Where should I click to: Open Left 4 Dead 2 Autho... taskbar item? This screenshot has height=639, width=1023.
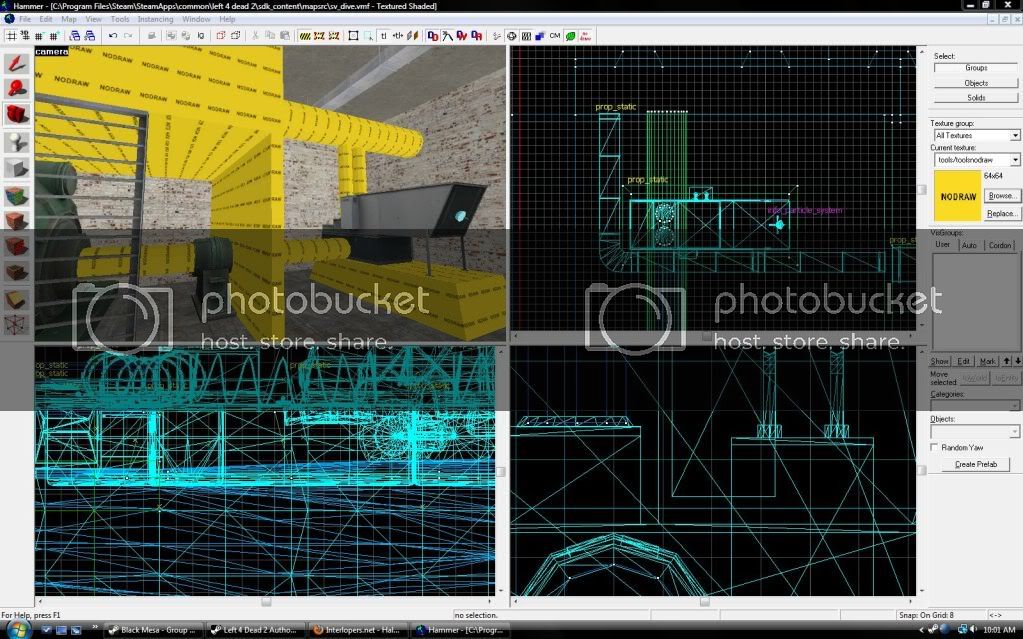(256, 630)
